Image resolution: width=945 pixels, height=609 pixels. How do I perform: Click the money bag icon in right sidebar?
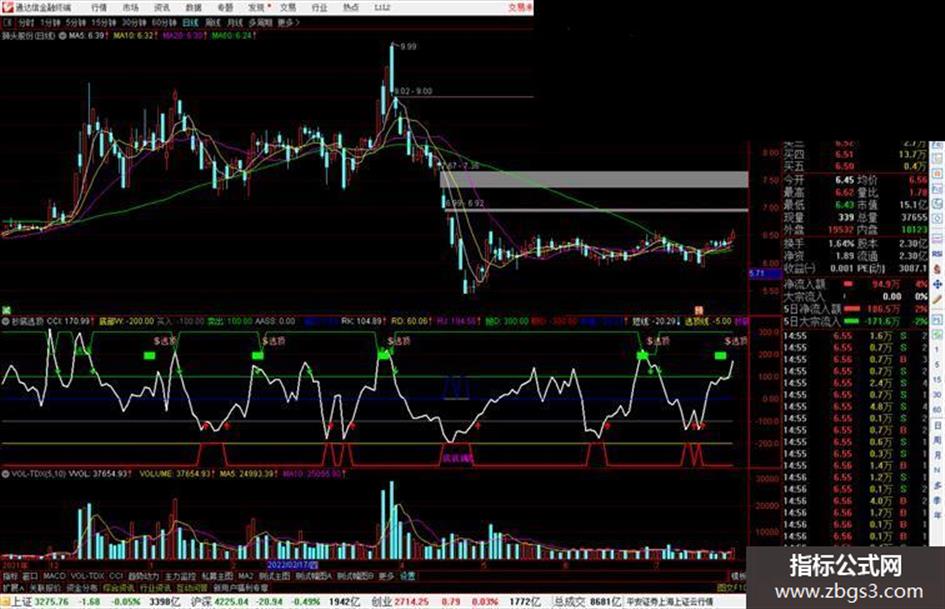pos(937,269)
